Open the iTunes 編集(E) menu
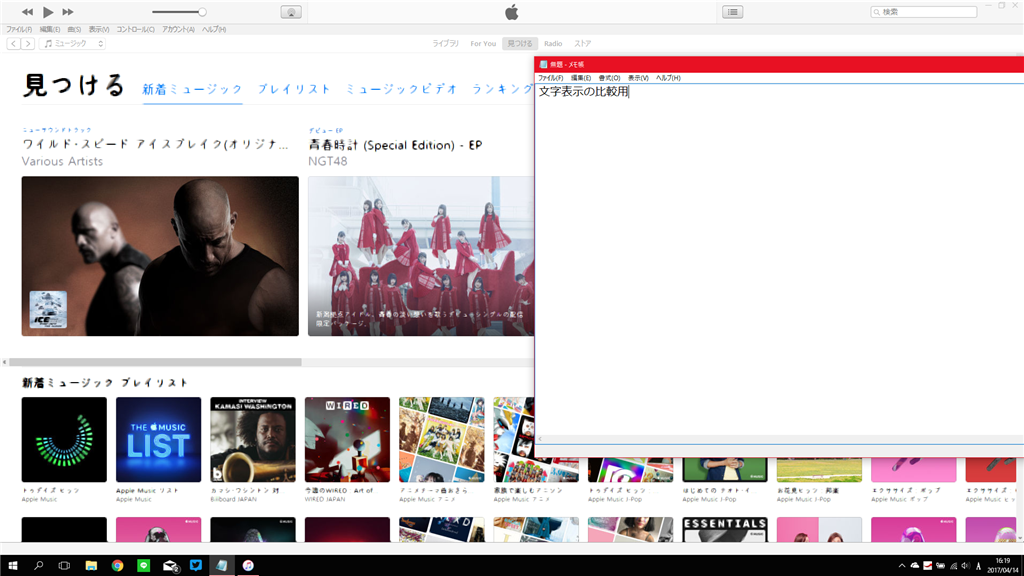This screenshot has width=1024, height=576. click(50, 29)
